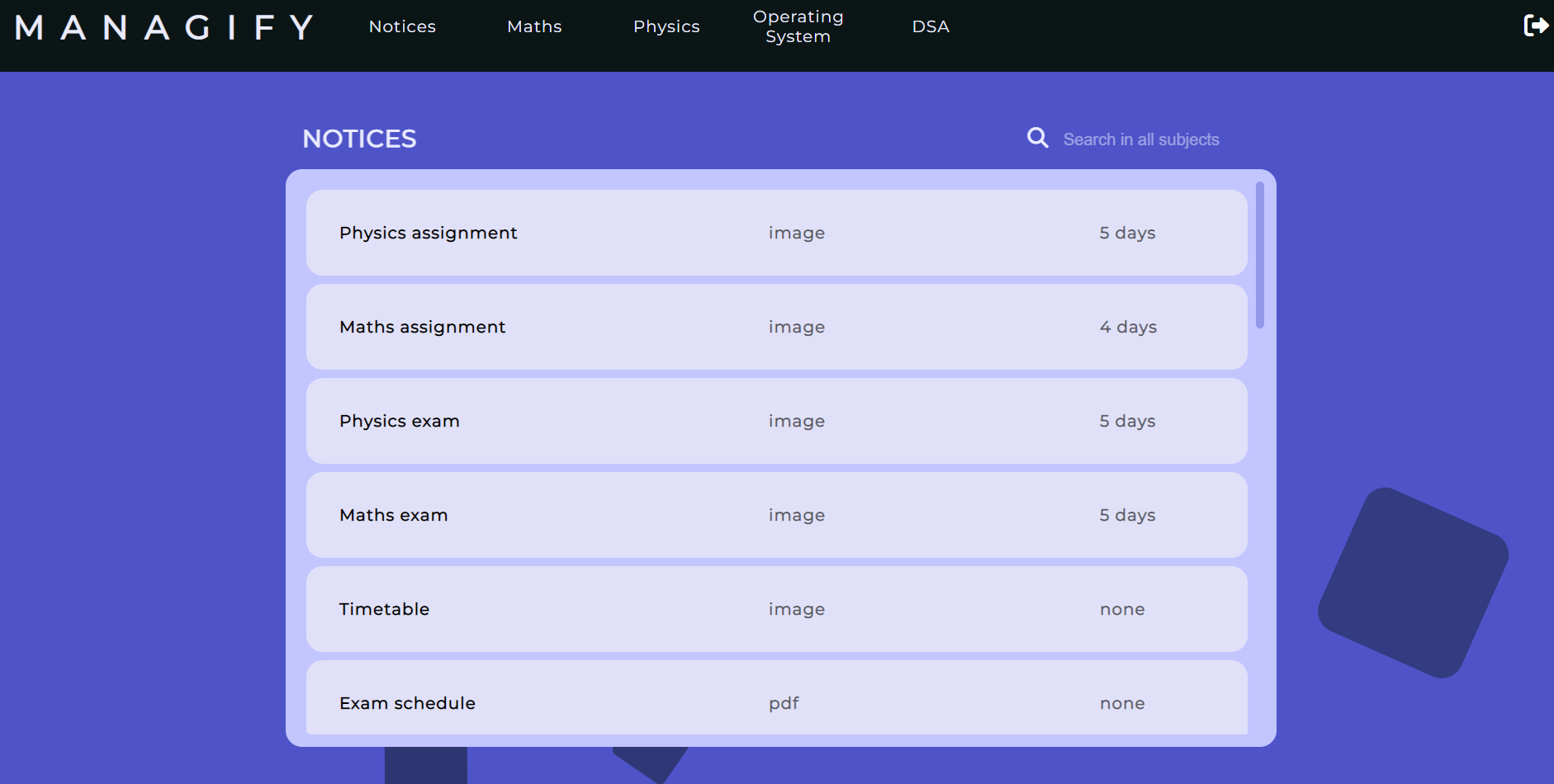This screenshot has width=1554, height=784.
Task: Click the logout icon in the top-right corner
Action: pyautogui.click(x=1536, y=26)
